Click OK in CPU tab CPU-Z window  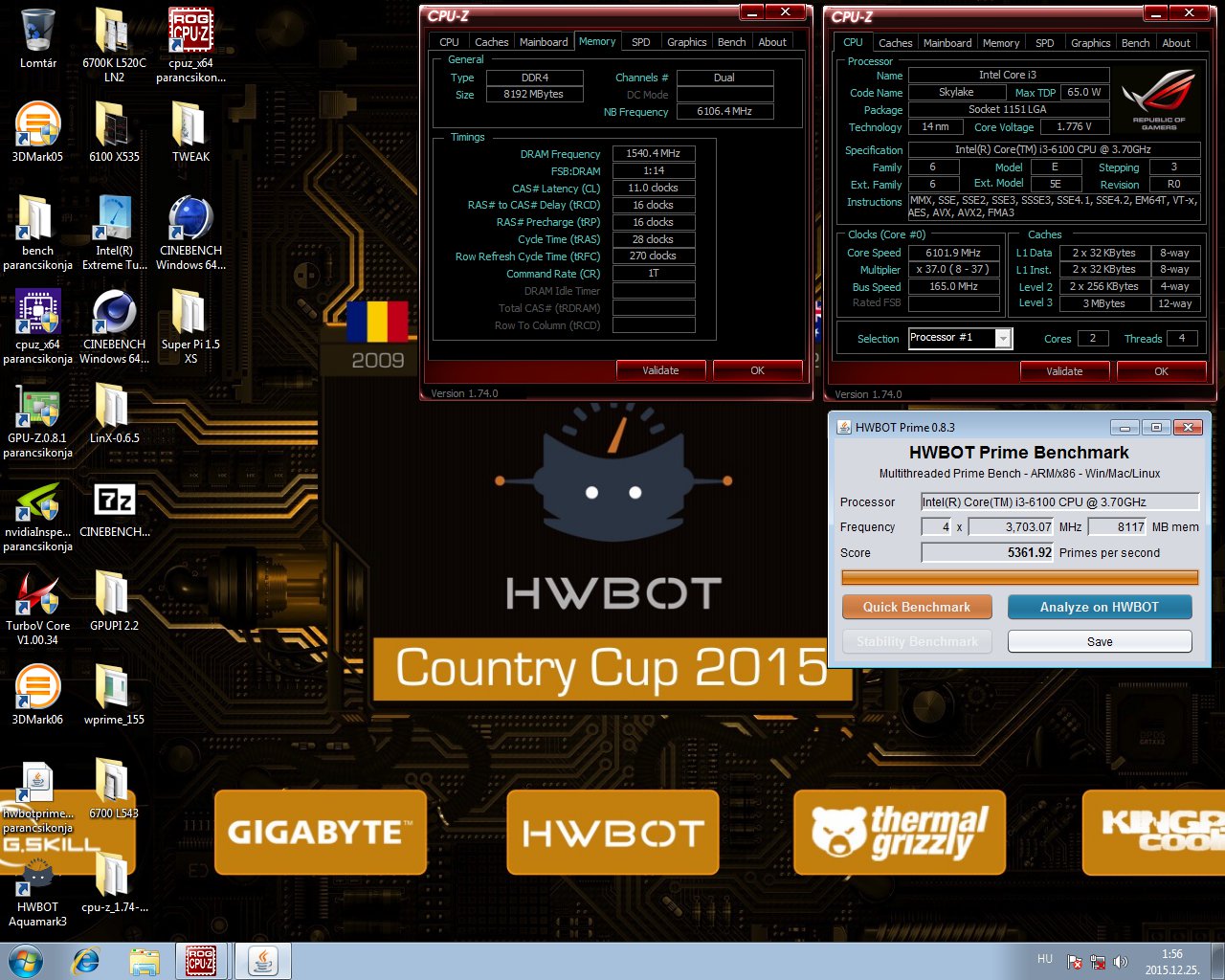1162,371
